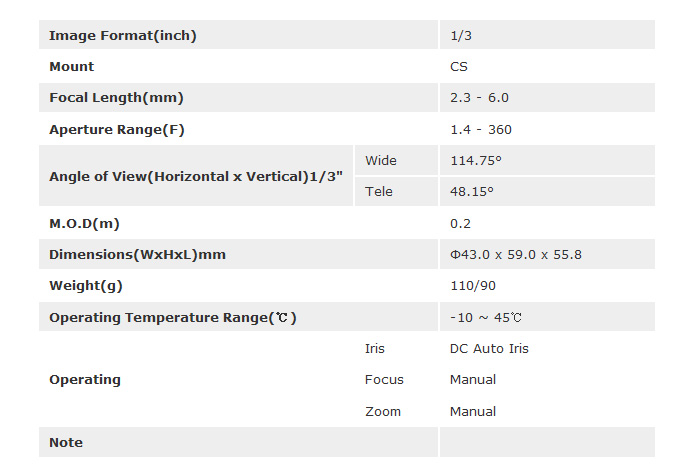The height and width of the screenshot is (467, 700).
Task: Click the Focal Length(mm) label
Action: [x=116, y=98]
